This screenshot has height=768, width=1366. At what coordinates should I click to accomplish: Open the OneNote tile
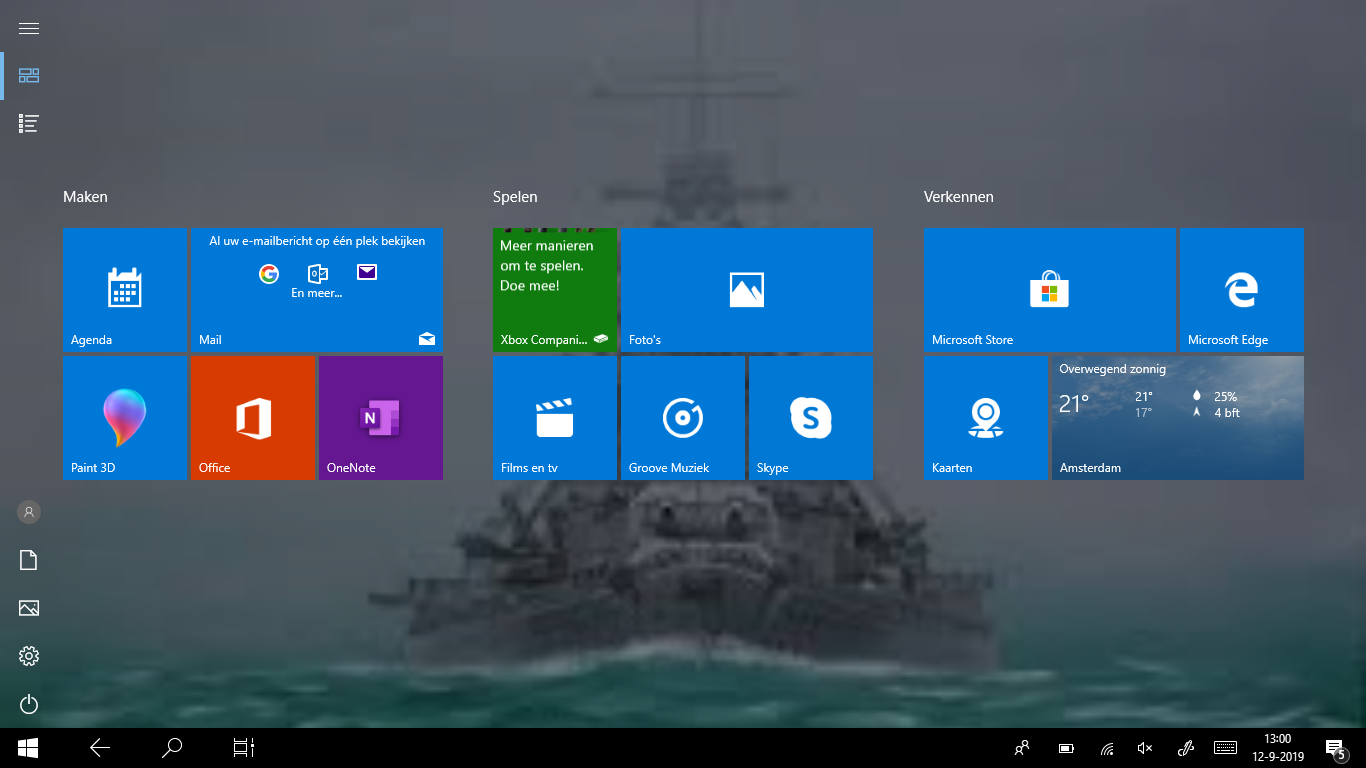pos(381,417)
